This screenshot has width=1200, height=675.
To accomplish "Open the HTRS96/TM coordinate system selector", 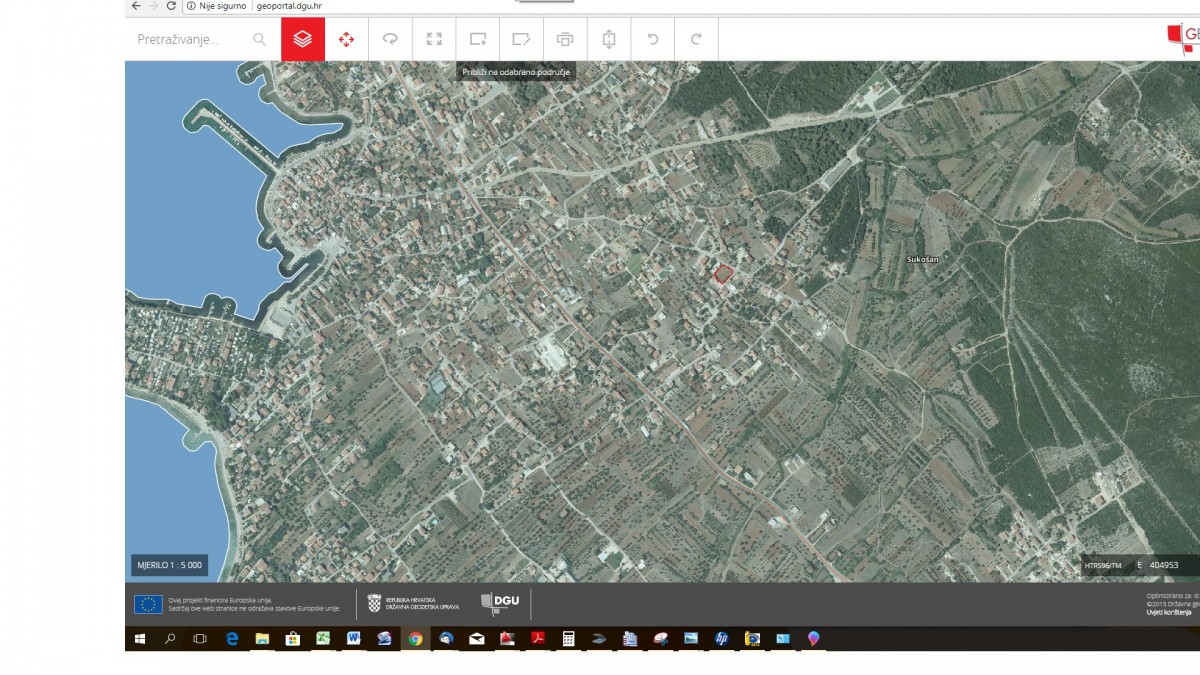I will [x=1104, y=566].
